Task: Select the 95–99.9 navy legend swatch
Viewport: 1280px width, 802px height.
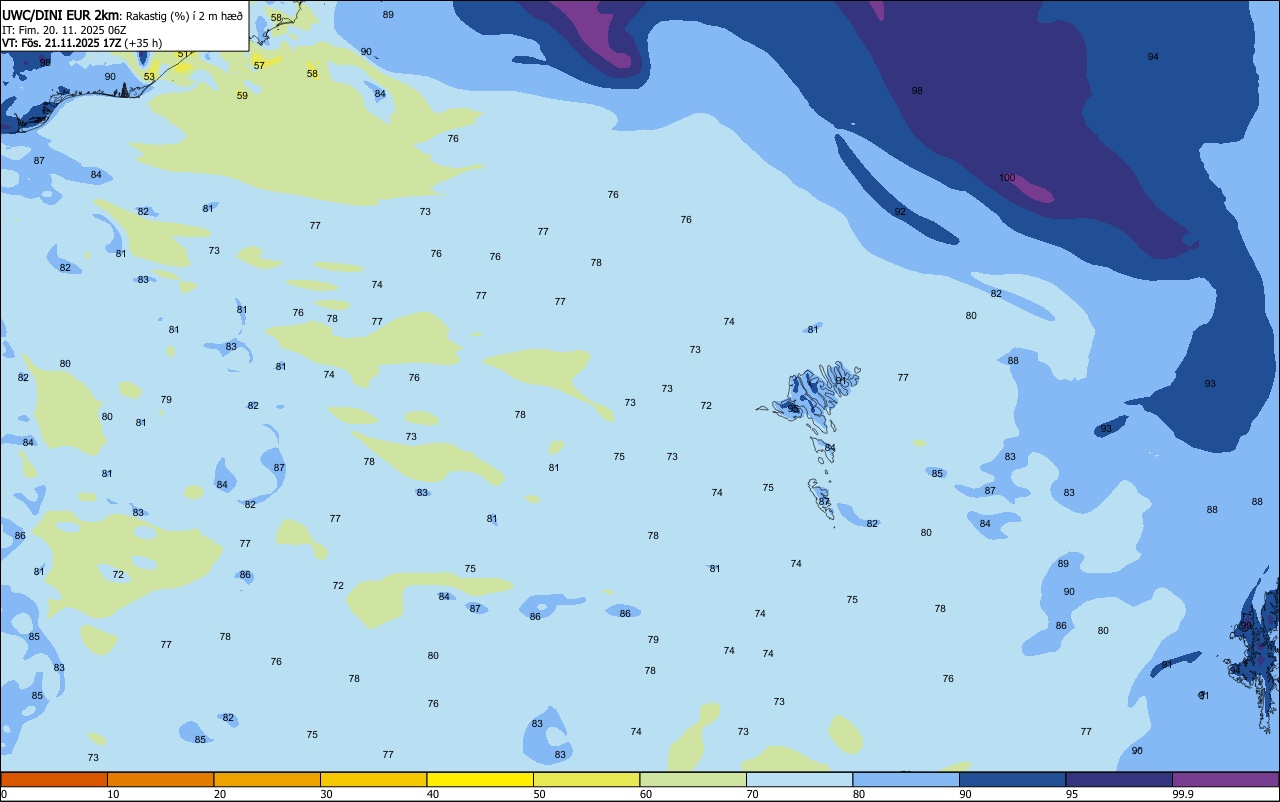Action: click(x=1119, y=779)
